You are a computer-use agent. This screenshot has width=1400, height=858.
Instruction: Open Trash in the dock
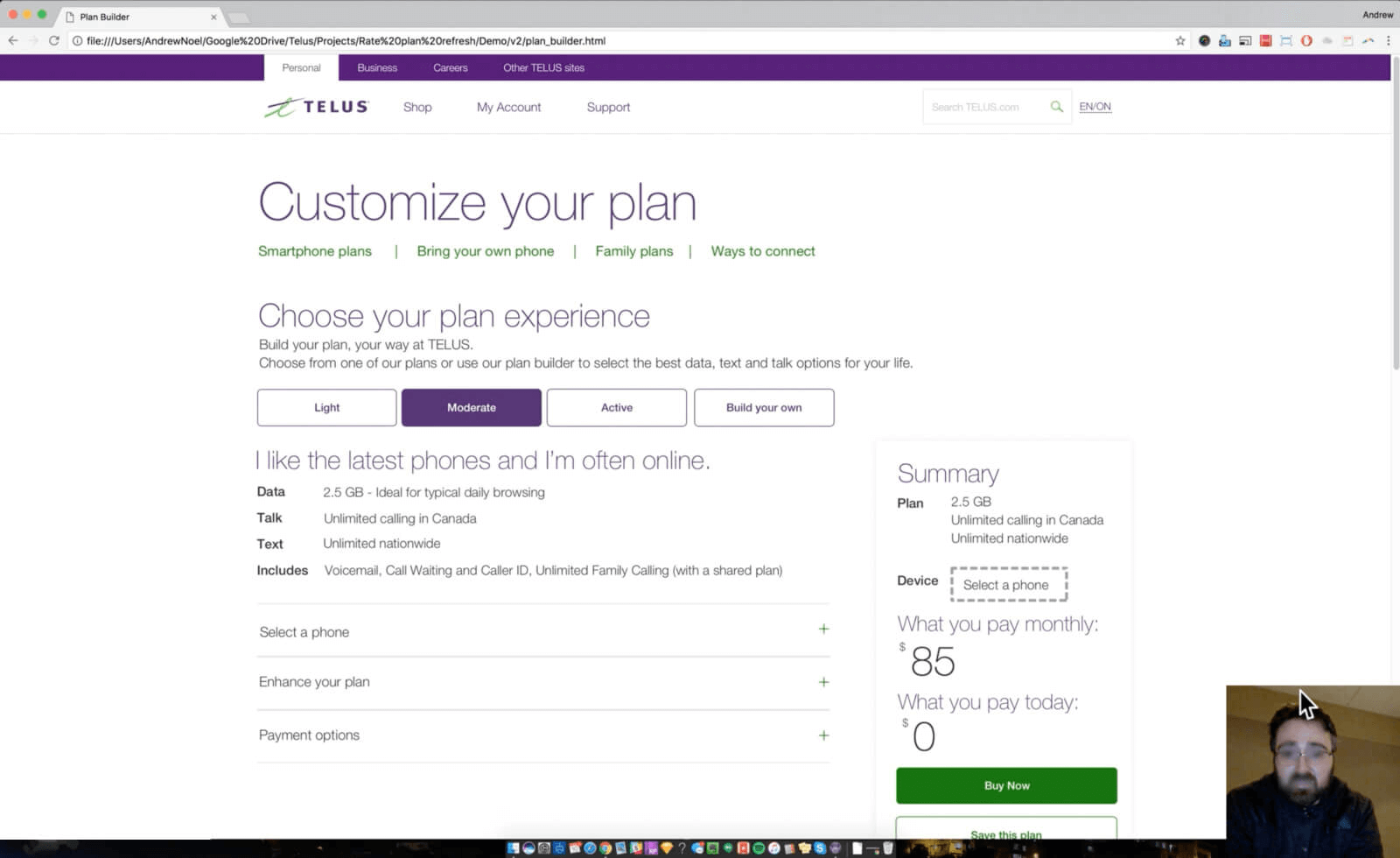888,847
